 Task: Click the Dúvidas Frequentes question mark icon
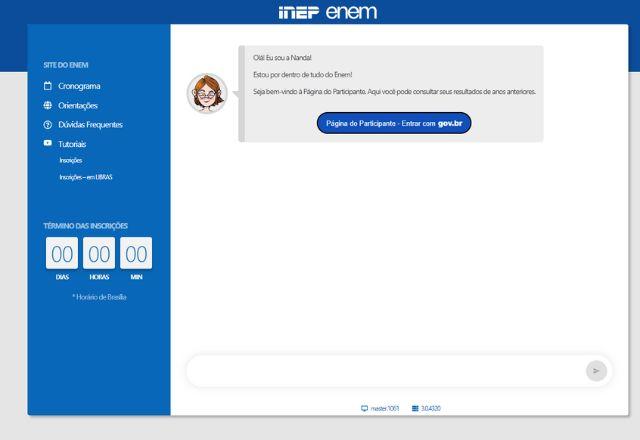coord(48,124)
